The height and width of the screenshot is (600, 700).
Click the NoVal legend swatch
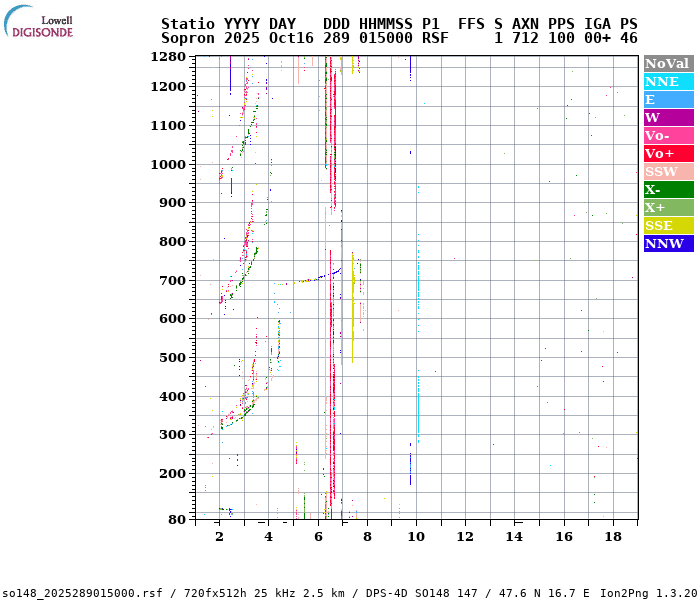668,63
